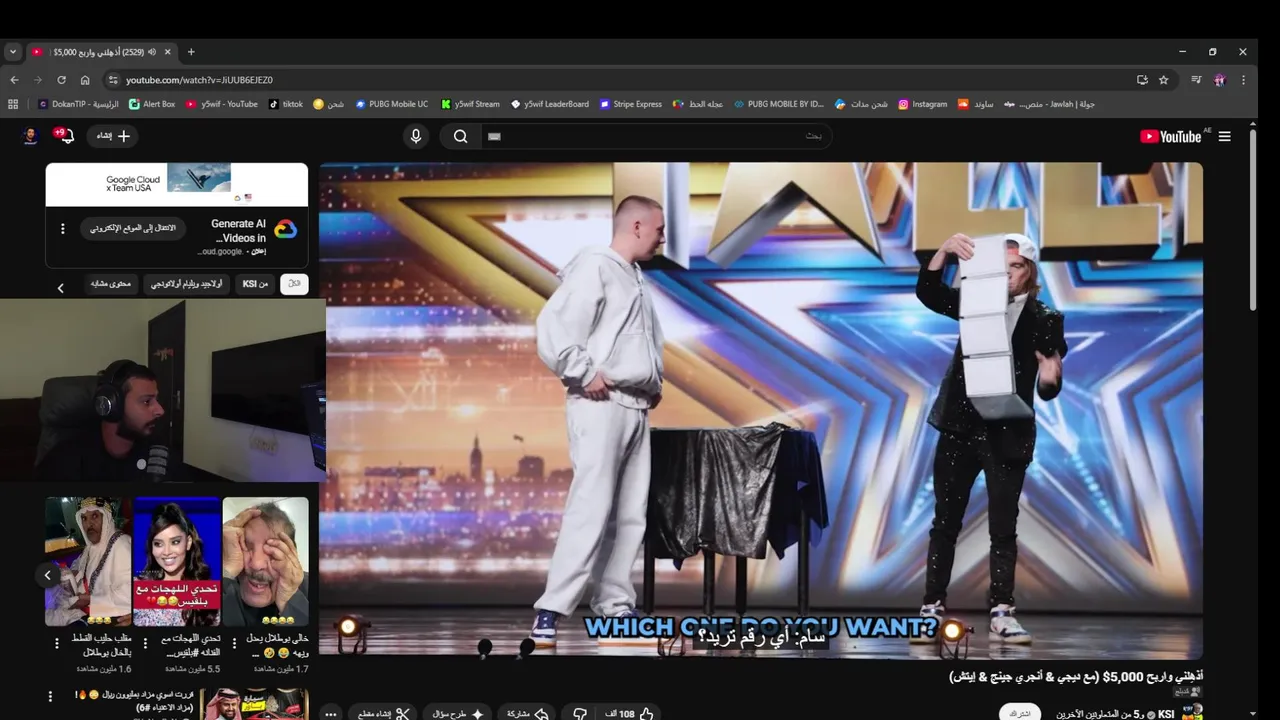
Task: Open Shorts thumbnail of man covering his face
Action: click(x=265, y=561)
